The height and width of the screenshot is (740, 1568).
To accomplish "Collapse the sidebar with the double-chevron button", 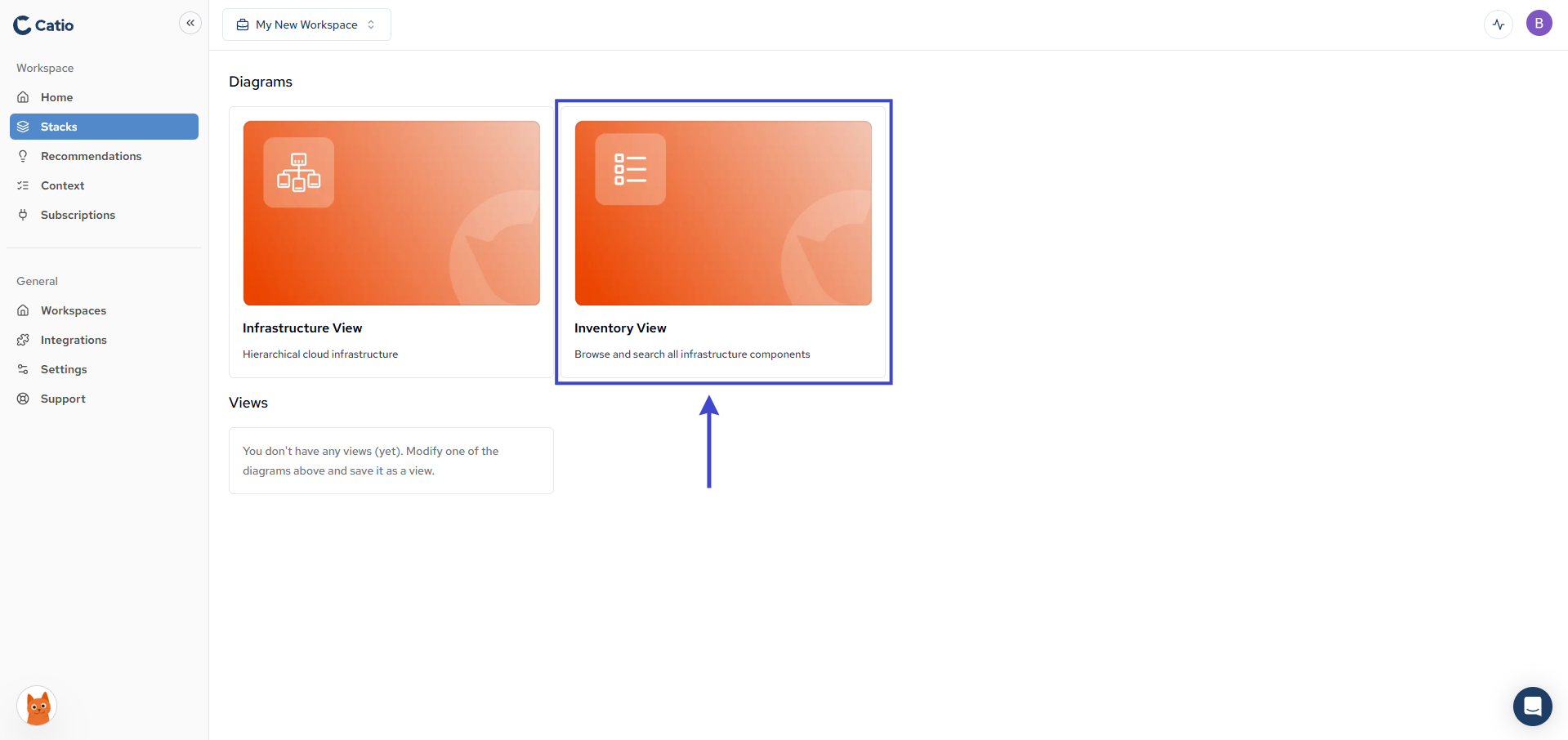I will click(190, 23).
